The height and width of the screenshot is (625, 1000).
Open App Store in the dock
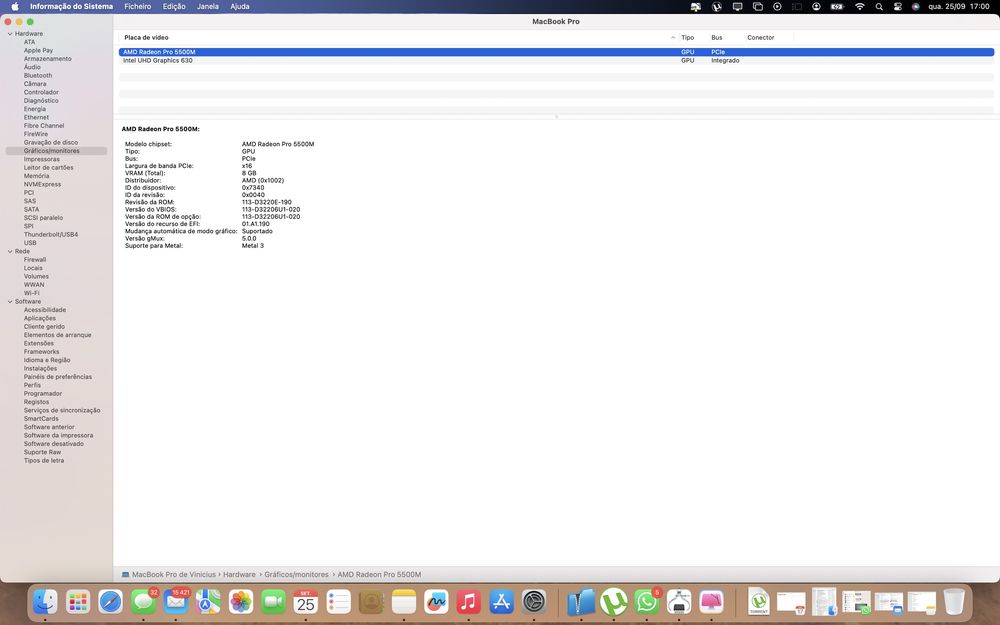501,601
